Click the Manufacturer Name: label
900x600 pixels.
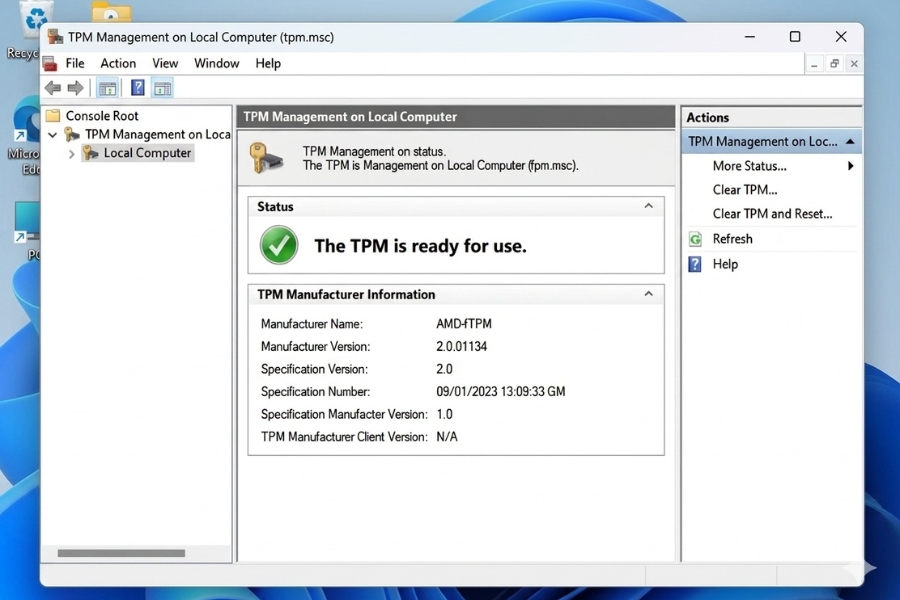[312, 324]
